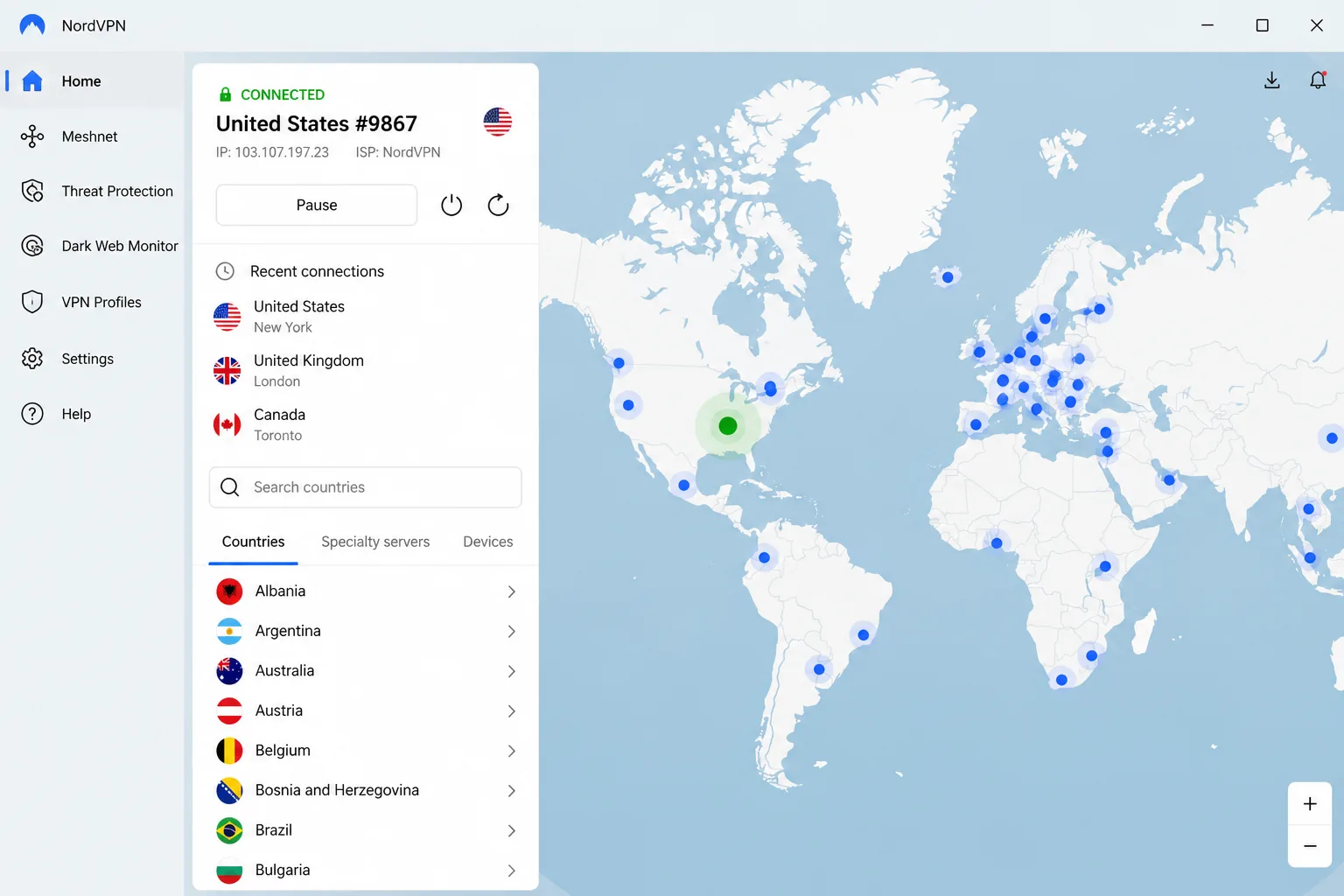Expand the Belgium server list chevron
Image resolution: width=1344 pixels, height=896 pixels.
pyautogui.click(x=512, y=751)
